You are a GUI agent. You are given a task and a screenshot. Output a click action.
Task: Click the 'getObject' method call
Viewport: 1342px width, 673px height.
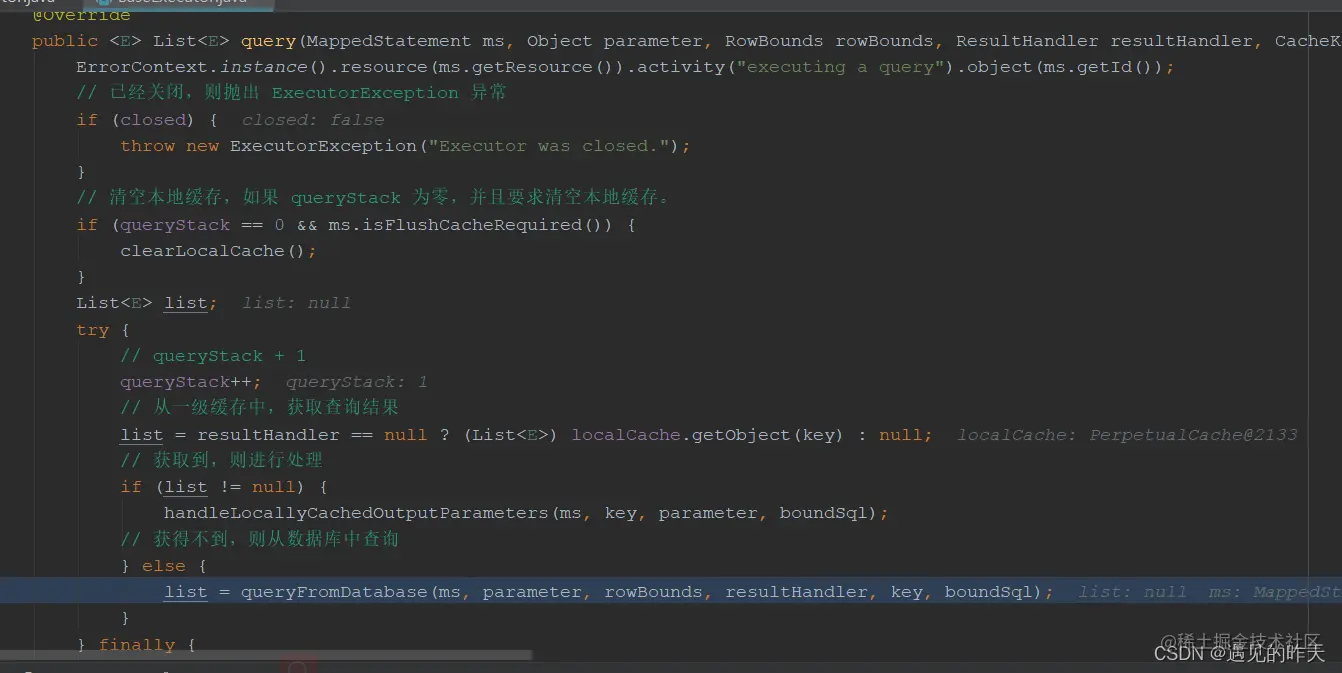740,435
